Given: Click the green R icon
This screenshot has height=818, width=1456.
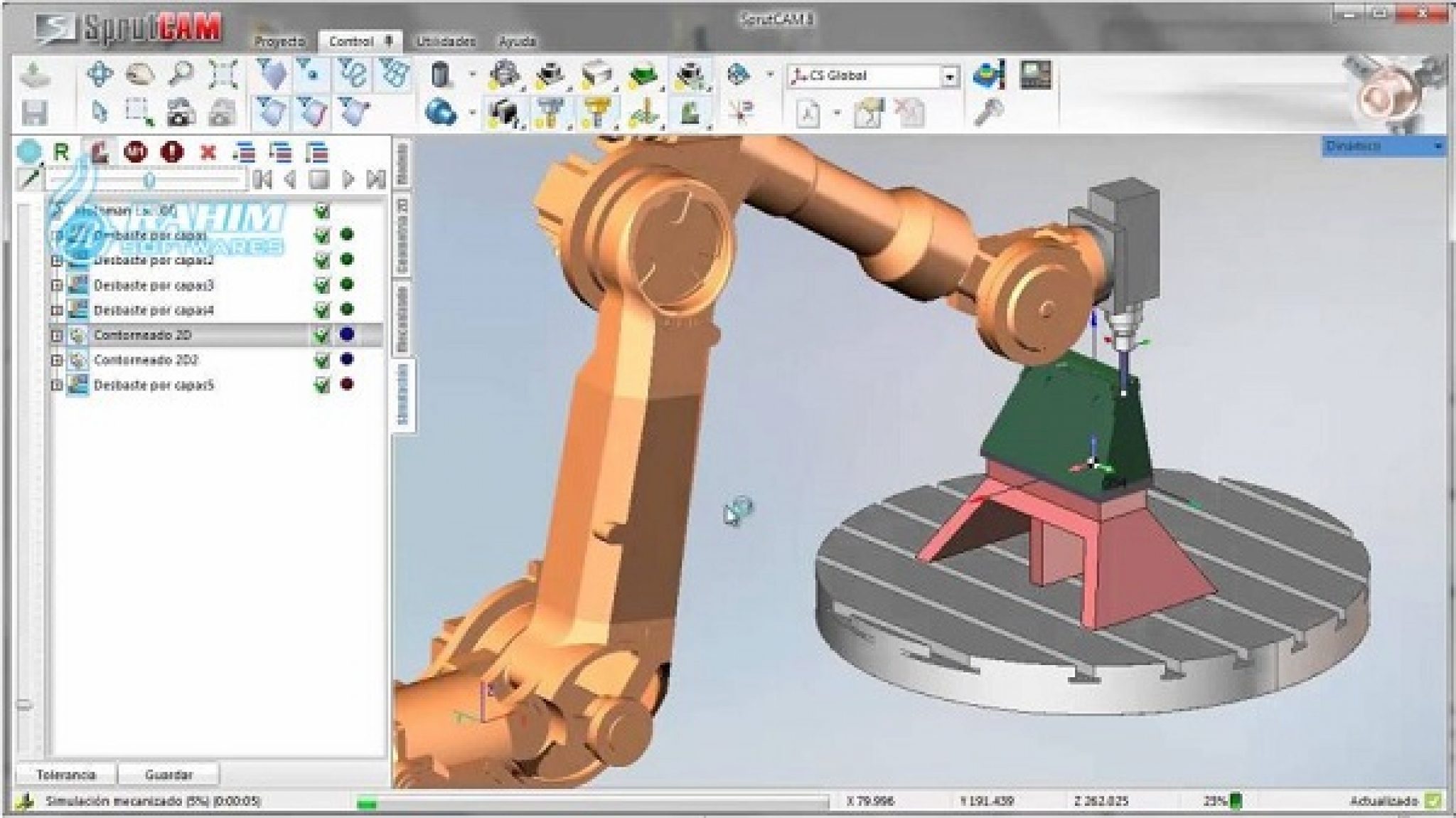Looking at the screenshot, I should click(x=62, y=152).
